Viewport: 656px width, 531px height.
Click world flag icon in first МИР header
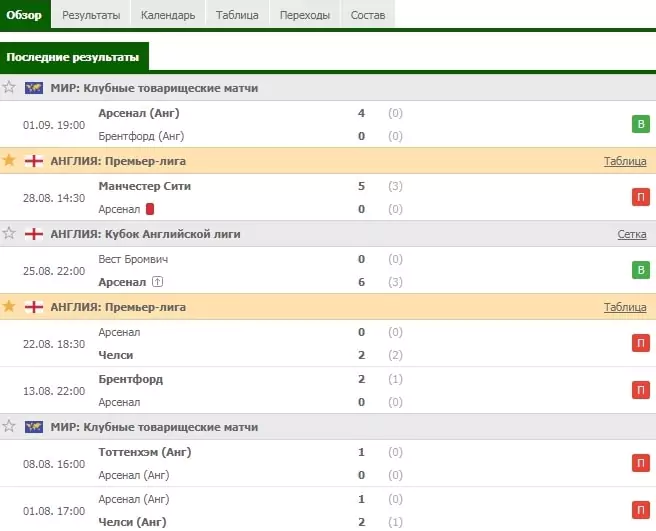click(34, 88)
